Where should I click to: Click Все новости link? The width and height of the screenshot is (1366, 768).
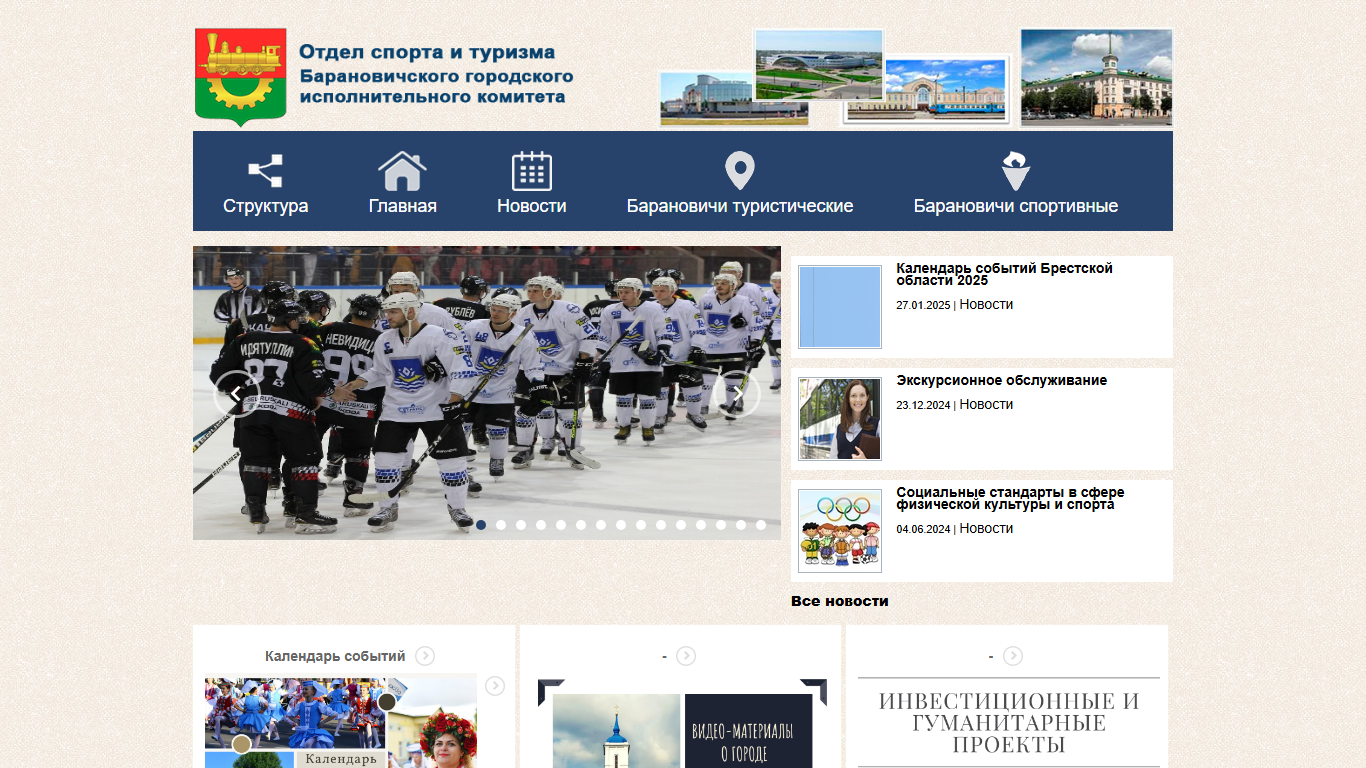point(839,601)
